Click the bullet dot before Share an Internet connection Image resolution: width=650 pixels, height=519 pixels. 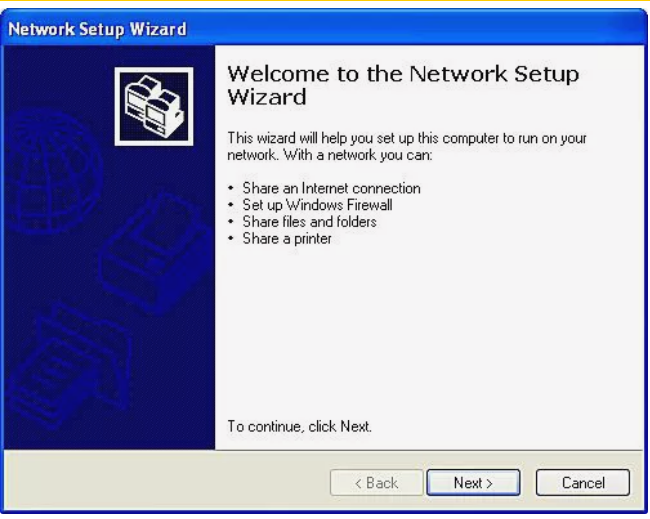click(x=231, y=188)
